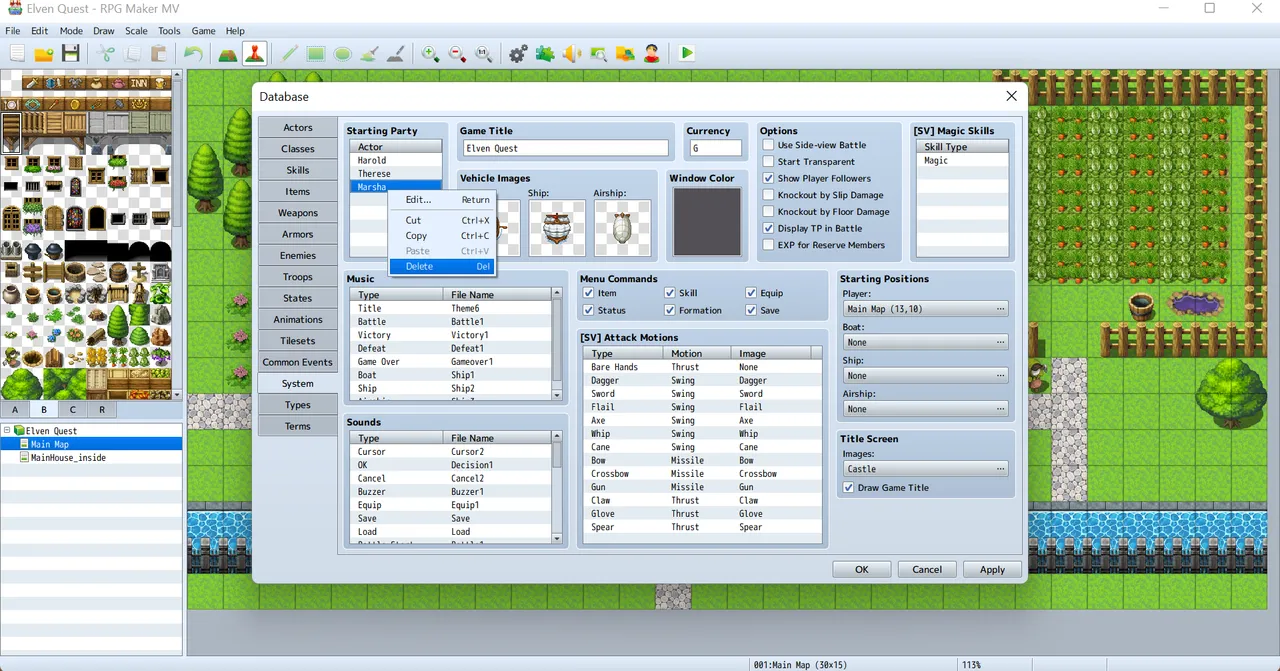This screenshot has height=671, width=1280.
Task: Toggle Knockout by Floor Damage
Action: click(768, 211)
